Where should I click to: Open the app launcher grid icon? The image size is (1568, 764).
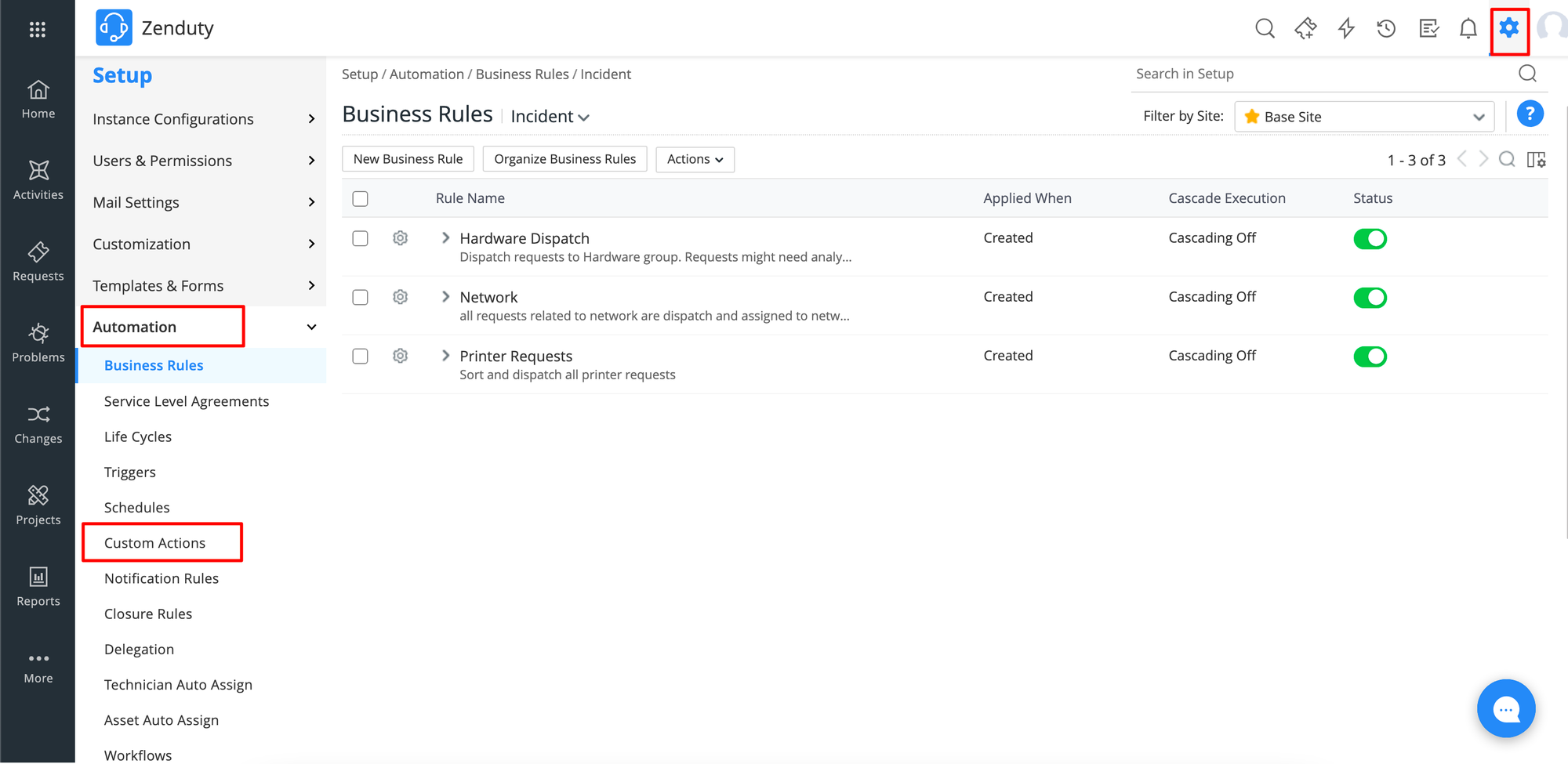tap(37, 29)
